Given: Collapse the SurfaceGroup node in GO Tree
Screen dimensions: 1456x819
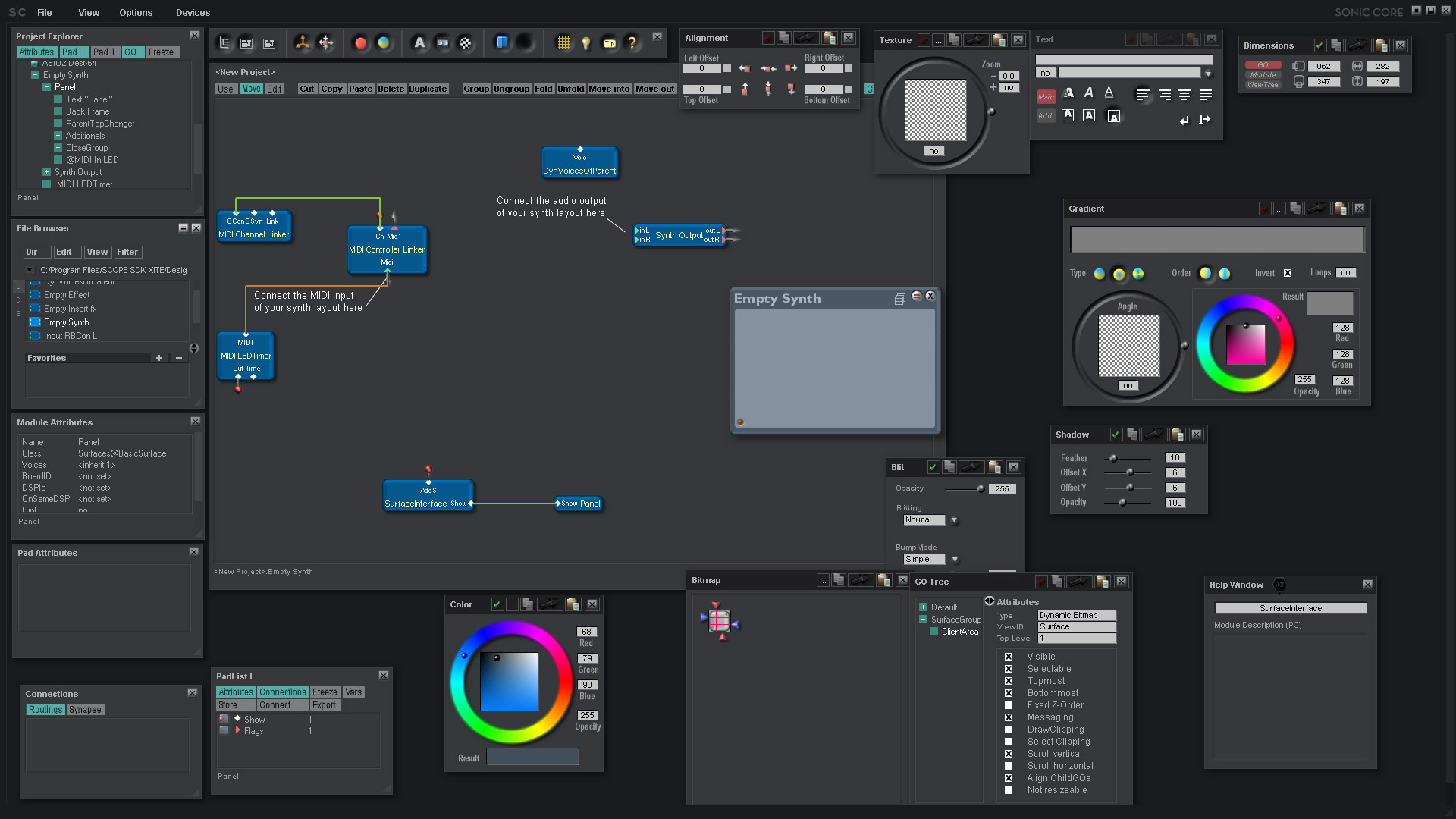Looking at the screenshot, I should click(924, 620).
